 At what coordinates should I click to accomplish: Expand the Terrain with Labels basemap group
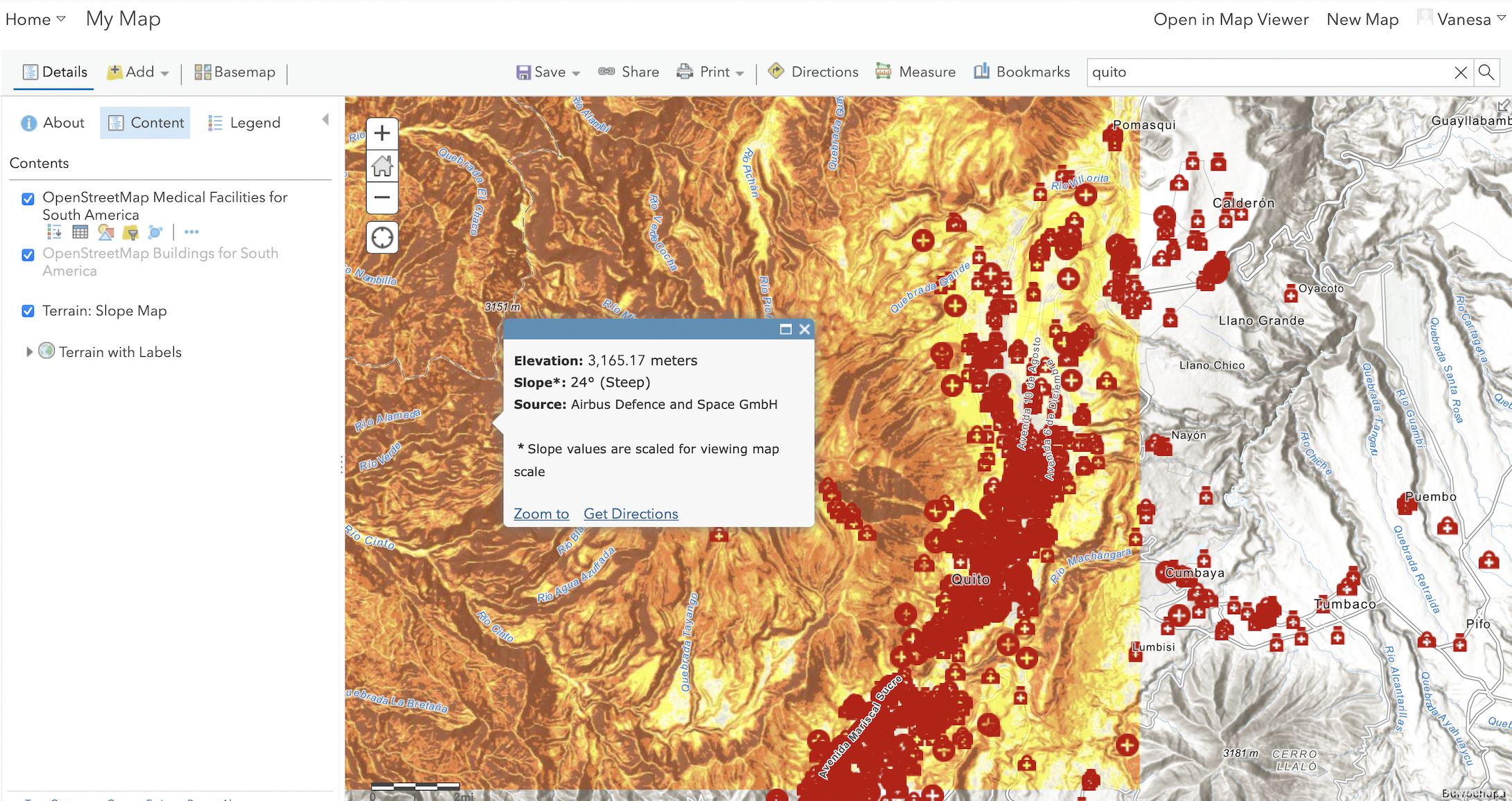[x=28, y=352]
